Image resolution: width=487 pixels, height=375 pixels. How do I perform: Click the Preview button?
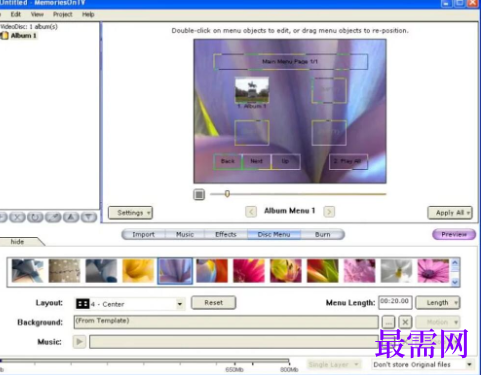(x=454, y=234)
